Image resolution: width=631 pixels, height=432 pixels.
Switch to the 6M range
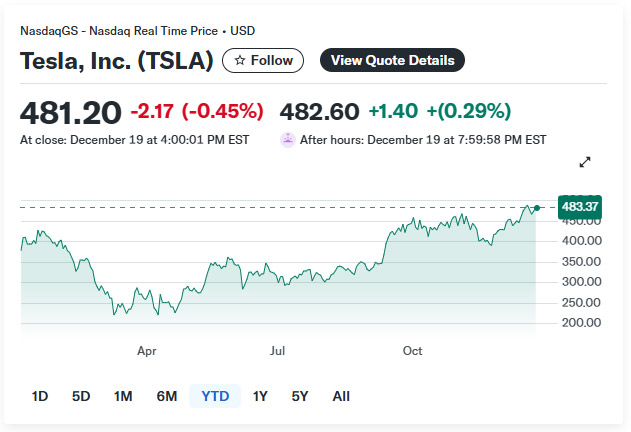[x=167, y=396]
